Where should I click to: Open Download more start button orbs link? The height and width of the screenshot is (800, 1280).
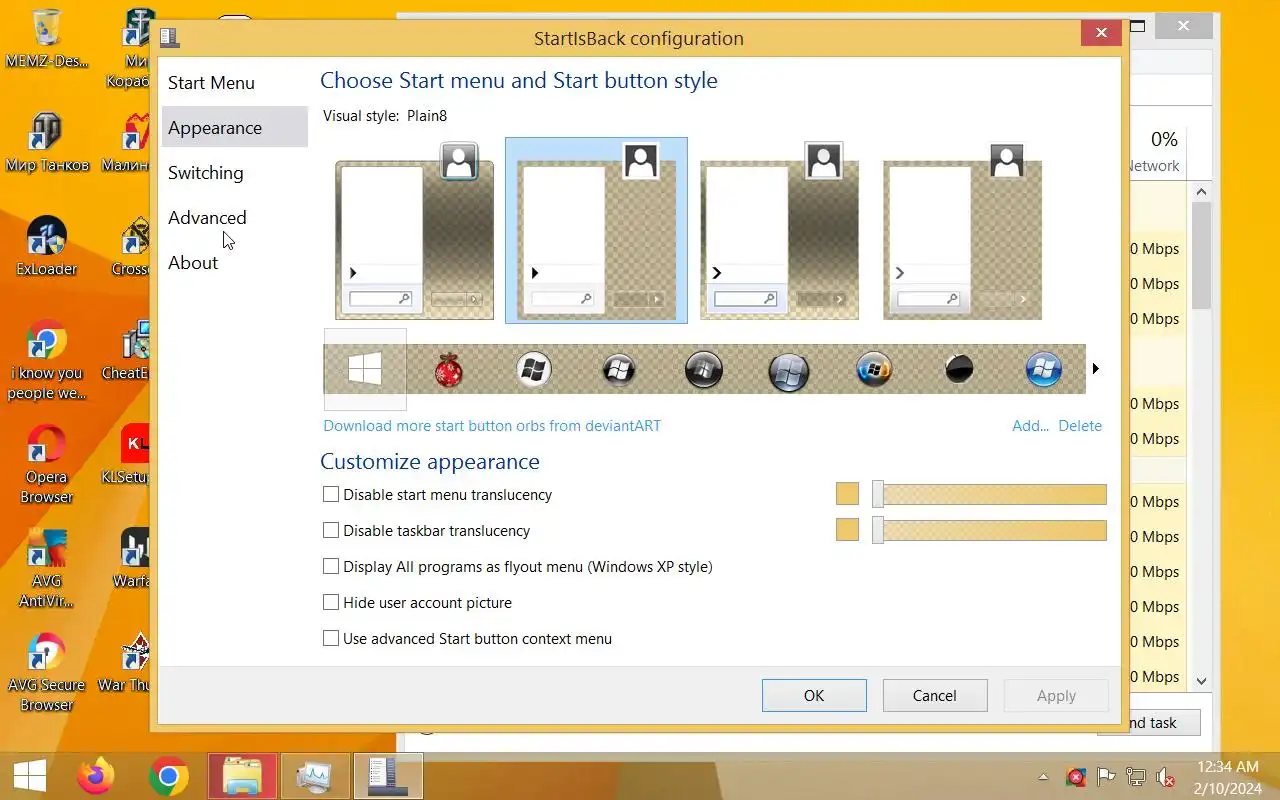pos(492,425)
